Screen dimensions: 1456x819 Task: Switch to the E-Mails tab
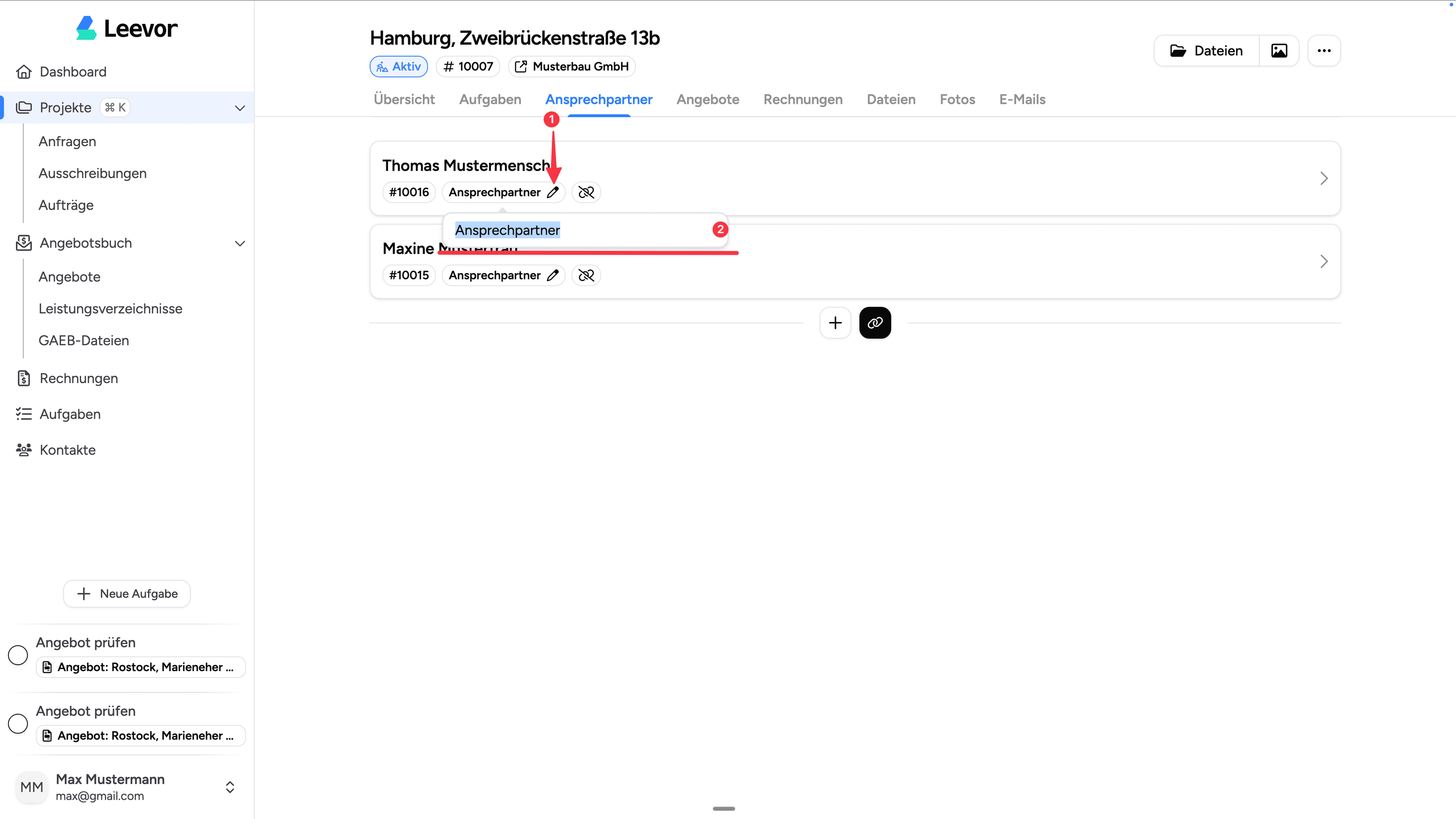(1021, 99)
